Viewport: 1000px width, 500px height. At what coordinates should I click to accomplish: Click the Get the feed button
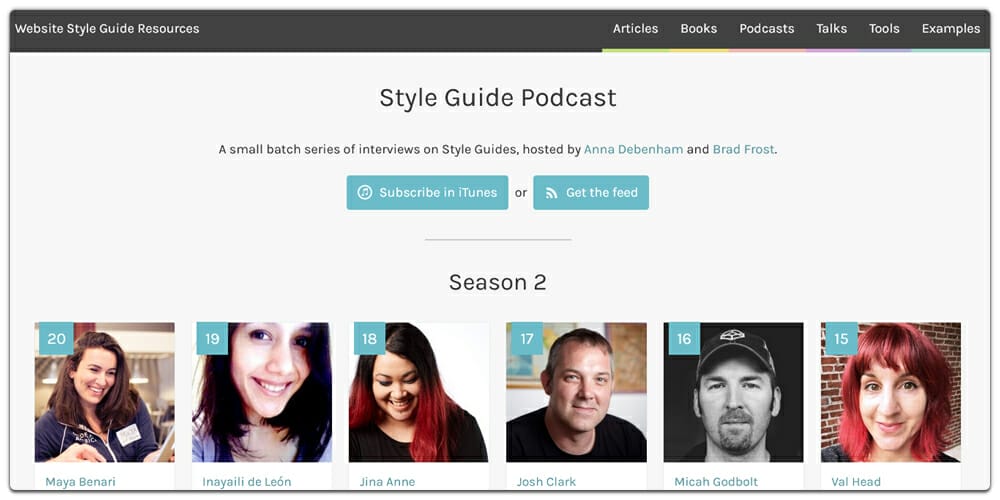591,193
